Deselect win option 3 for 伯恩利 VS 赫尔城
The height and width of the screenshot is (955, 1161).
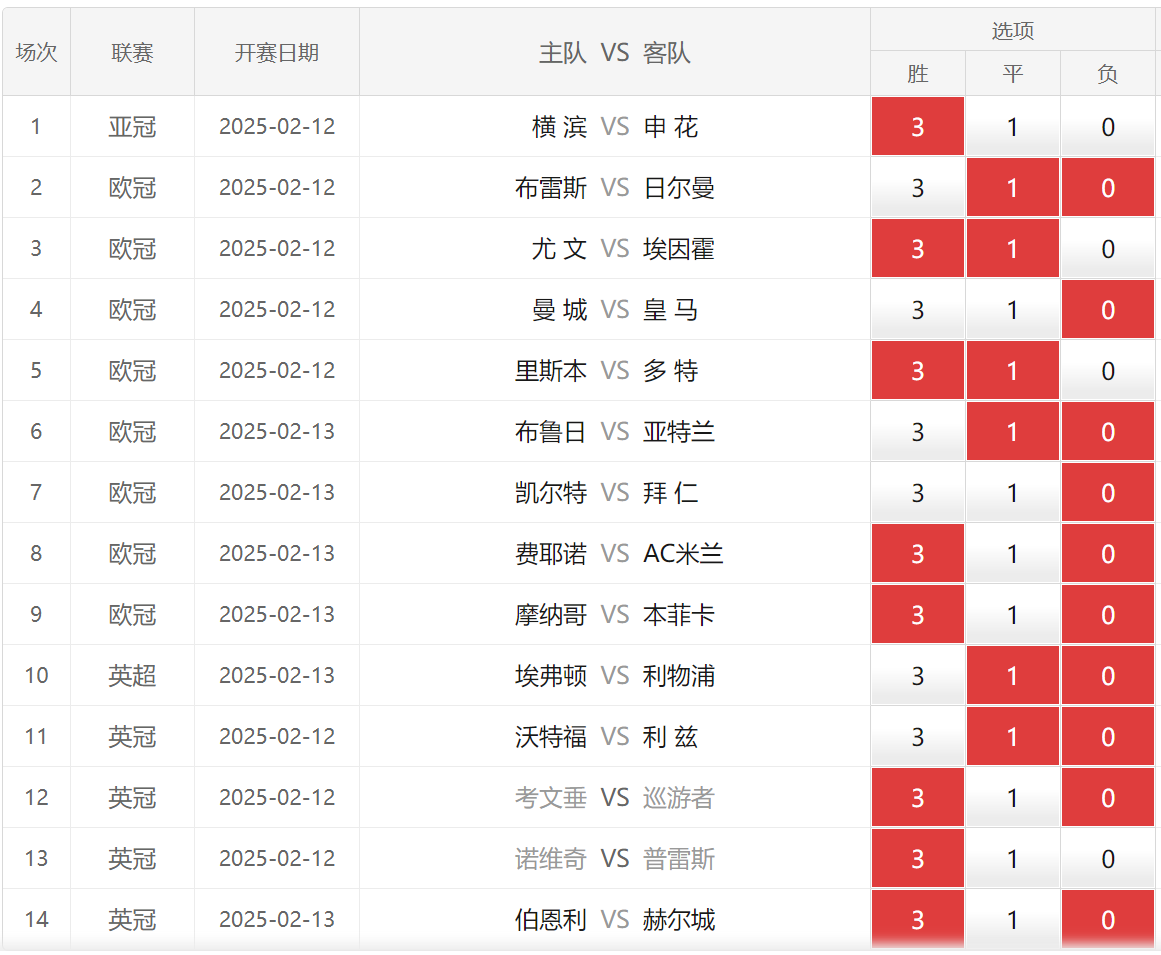pos(917,919)
